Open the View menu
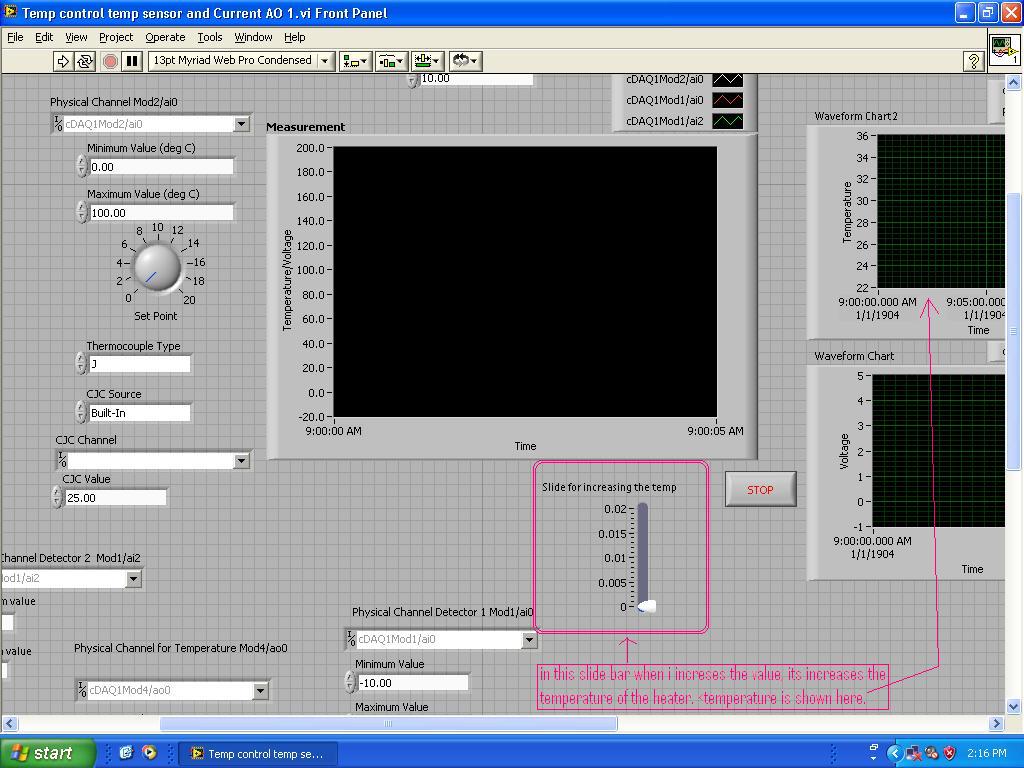1024x768 pixels. [76, 37]
